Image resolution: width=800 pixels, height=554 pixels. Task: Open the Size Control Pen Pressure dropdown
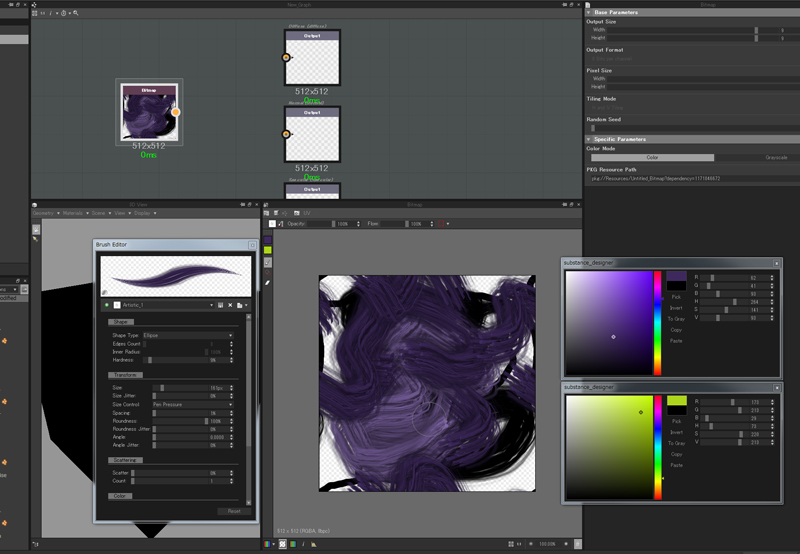193,405
